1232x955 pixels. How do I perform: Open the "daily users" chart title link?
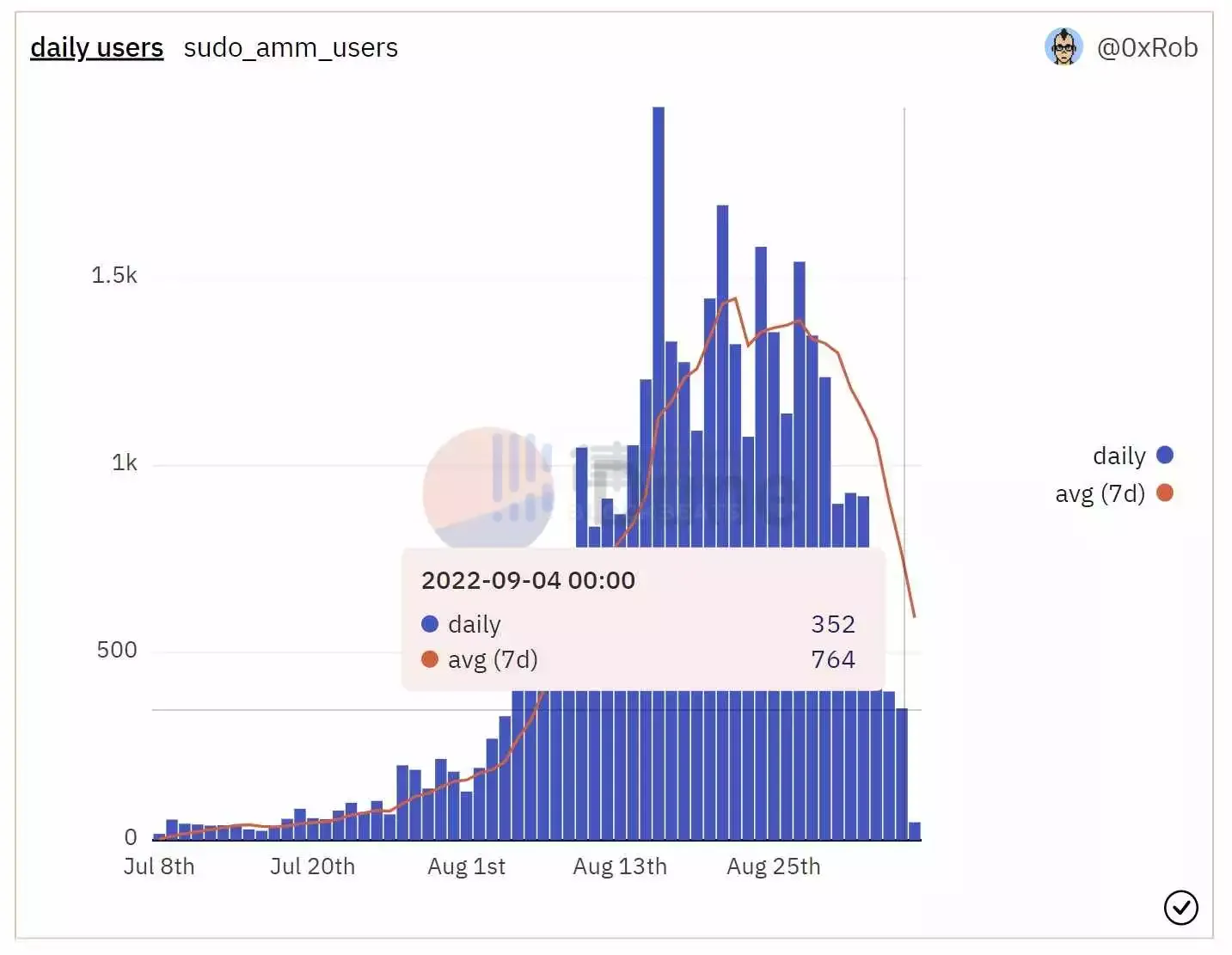96,47
